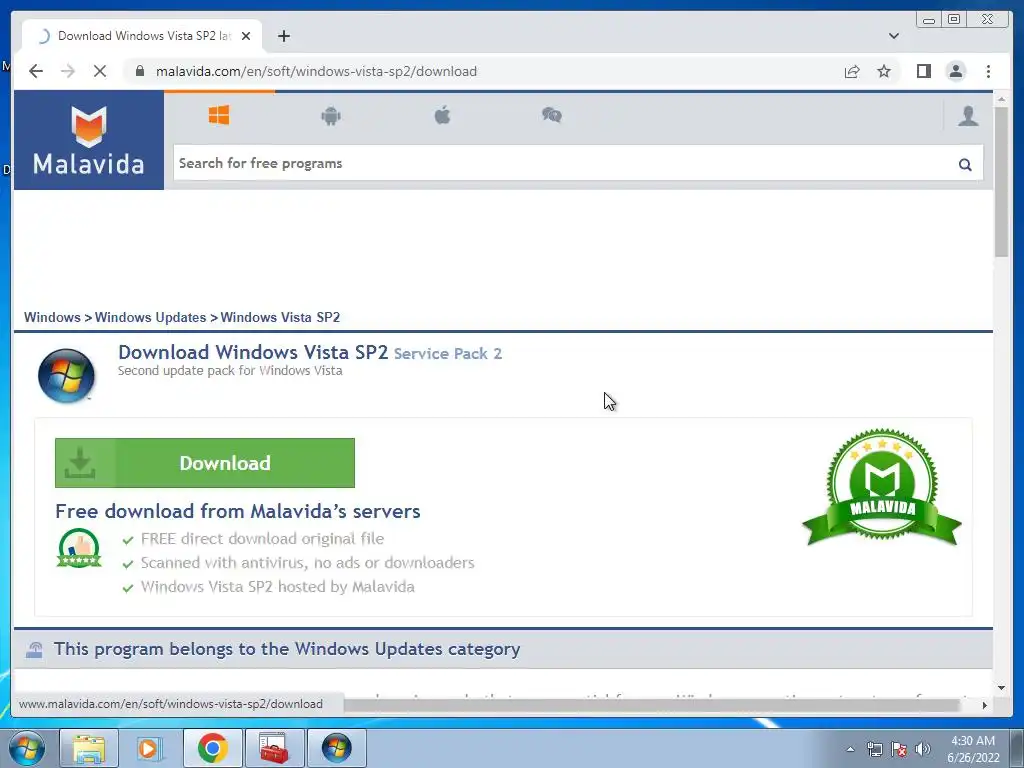Open a new tab with plus button
1024x768 pixels.
tap(283, 36)
